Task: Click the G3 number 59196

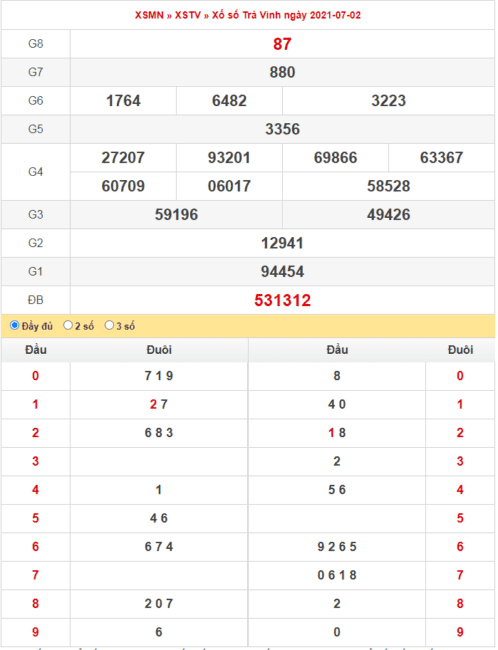Action: click(176, 215)
